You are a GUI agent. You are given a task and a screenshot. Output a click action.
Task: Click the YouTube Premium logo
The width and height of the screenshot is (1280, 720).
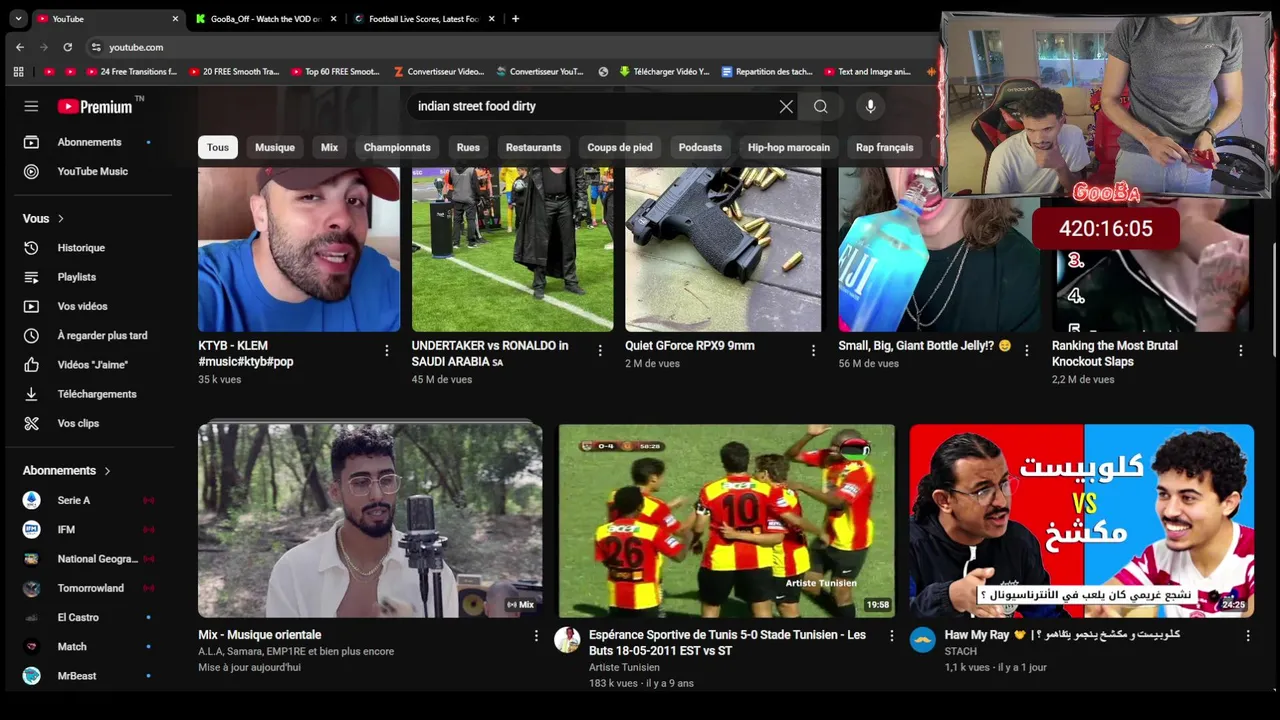click(95, 106)
